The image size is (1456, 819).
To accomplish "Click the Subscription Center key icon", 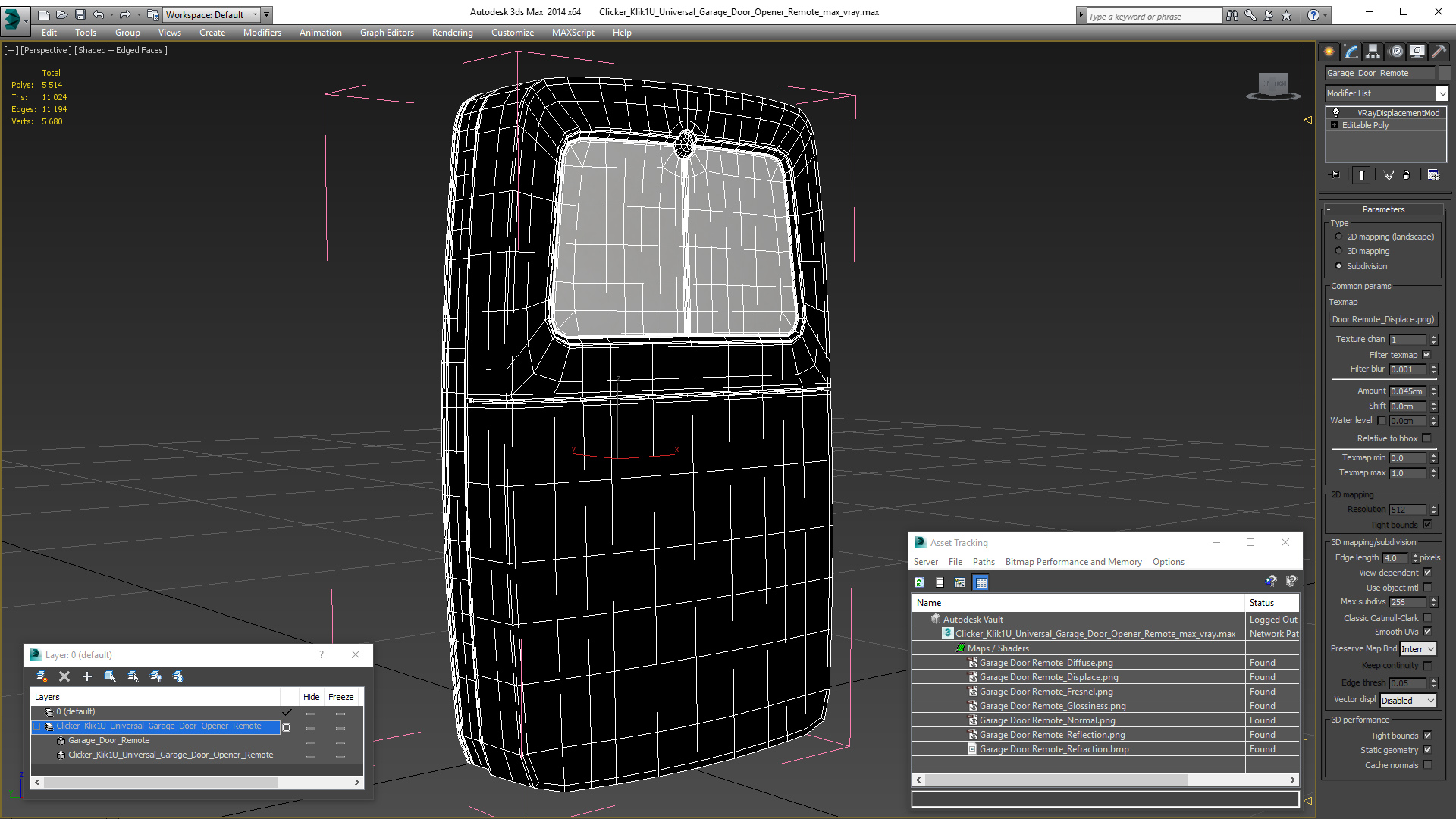I will point(1250,15).
